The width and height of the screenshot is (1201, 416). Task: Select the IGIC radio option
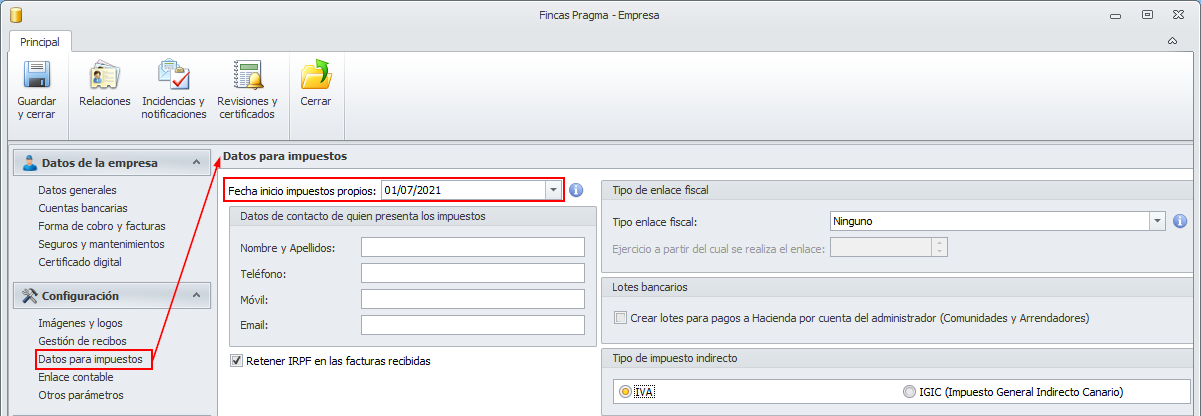pyautogui.click(x=909, y=392)
